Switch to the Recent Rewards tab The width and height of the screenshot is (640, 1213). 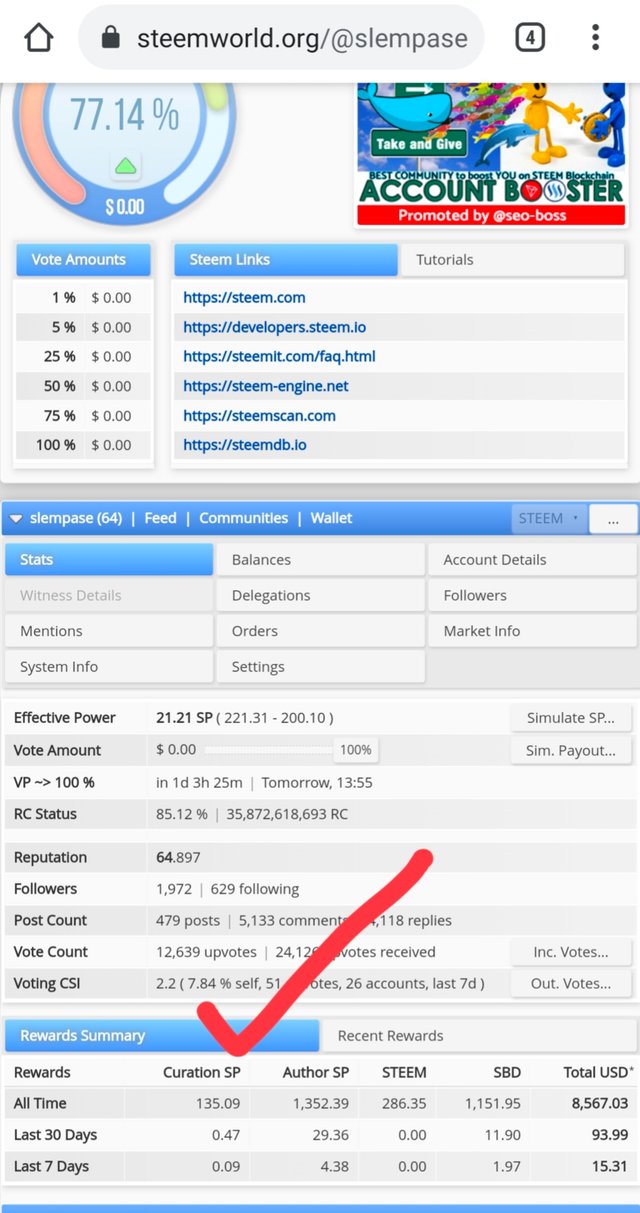(479, 1036)
